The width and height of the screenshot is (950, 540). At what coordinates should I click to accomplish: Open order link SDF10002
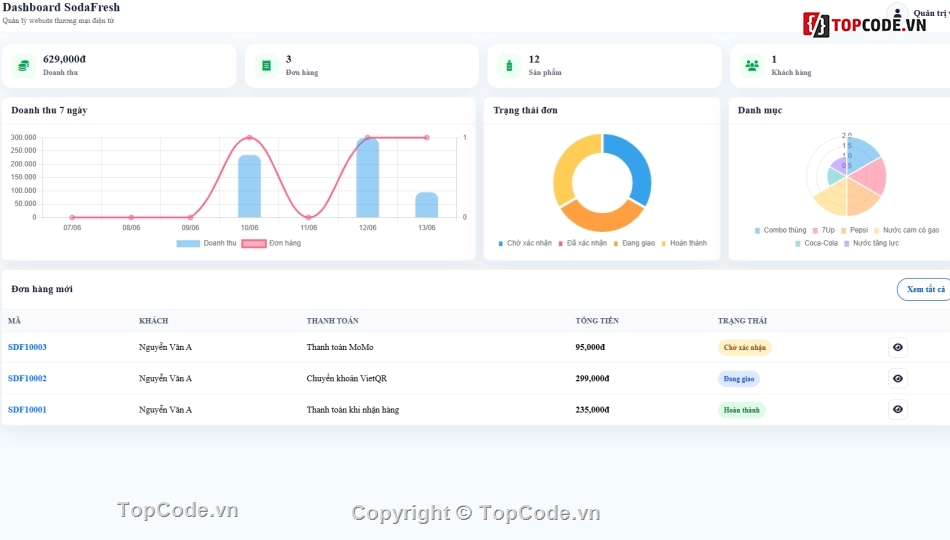pyautogui.click(x=27, y=378)
